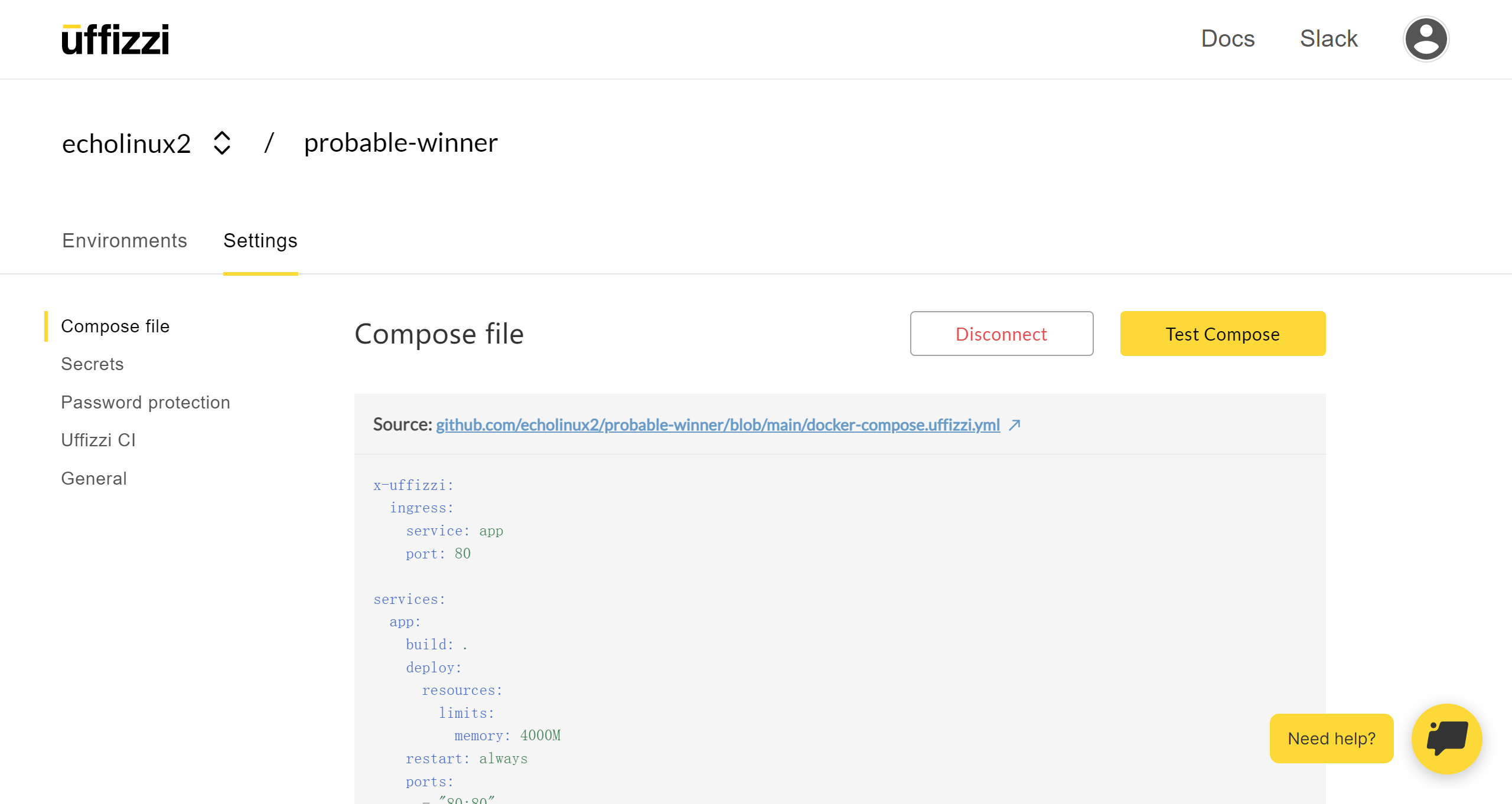Click the Test Compose button

[x=1223, y=334]
